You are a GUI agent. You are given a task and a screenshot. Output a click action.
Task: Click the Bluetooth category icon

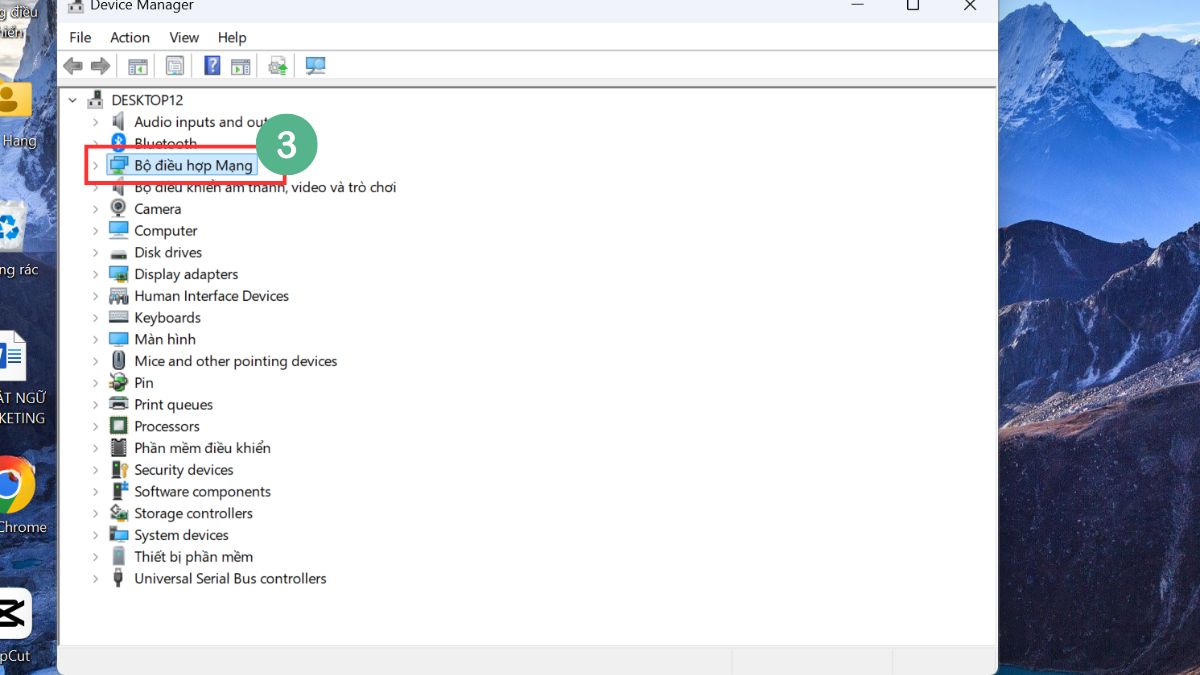point(118,144)
